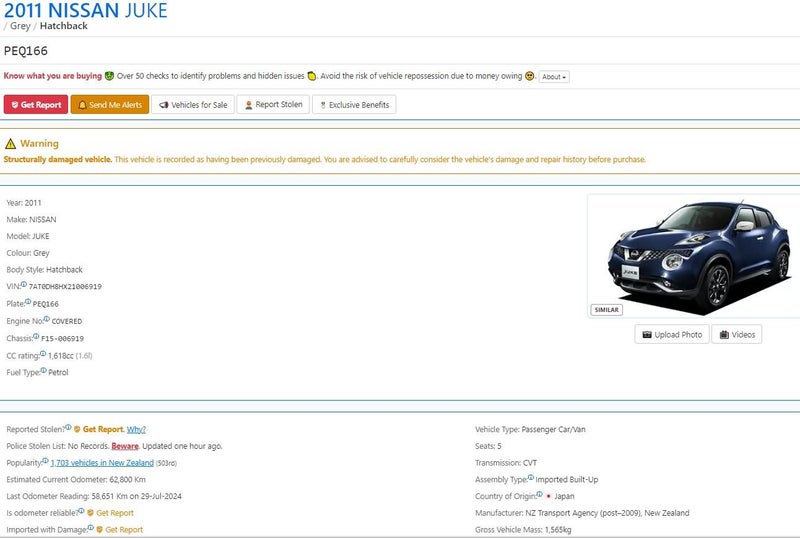800x538 pixels.
Task: Click the Send Me Alerts button
Action: tap(110, 105)
